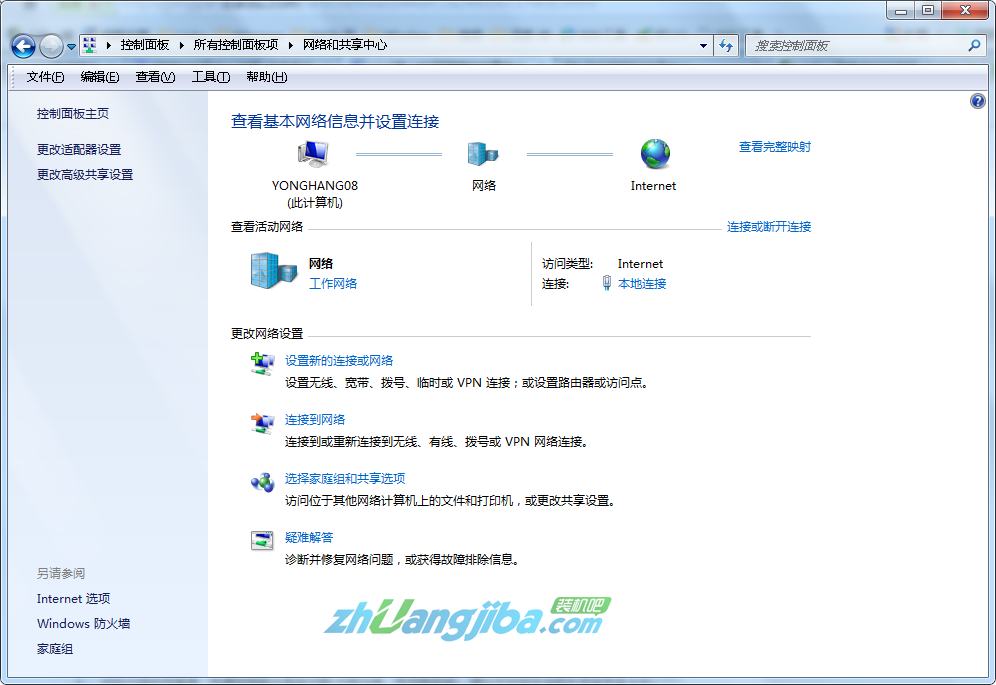Click the 网络 node icon in the map

[x=483, y=154]
